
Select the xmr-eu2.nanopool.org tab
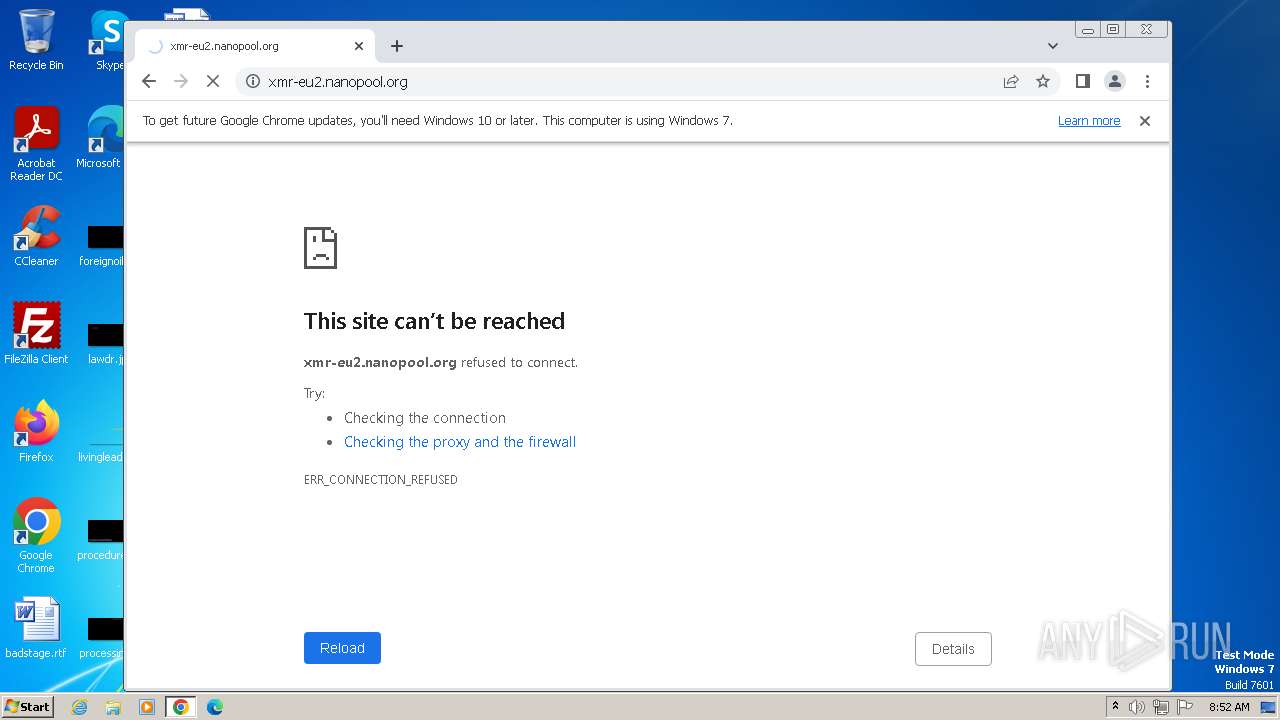[255, 46]
